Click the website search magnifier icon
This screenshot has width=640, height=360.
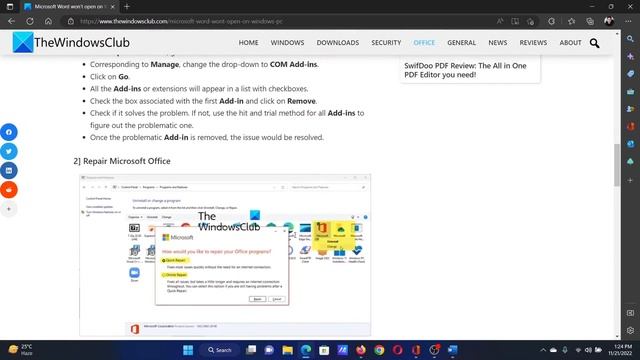pyautogui.click(x=594, y=43)
